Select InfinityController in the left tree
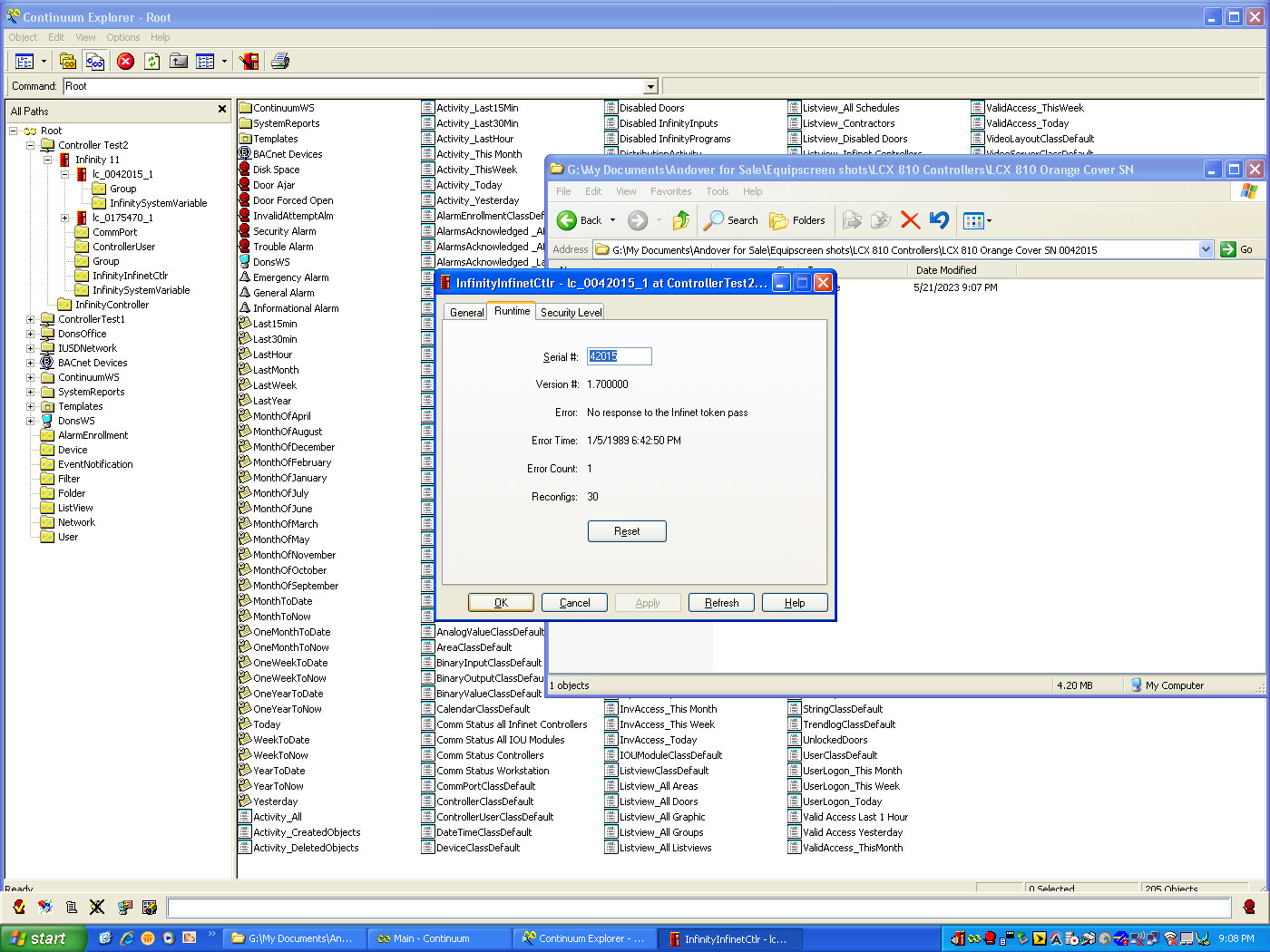The height and width of the screenshot is (952, 1270). pos(112,305)
